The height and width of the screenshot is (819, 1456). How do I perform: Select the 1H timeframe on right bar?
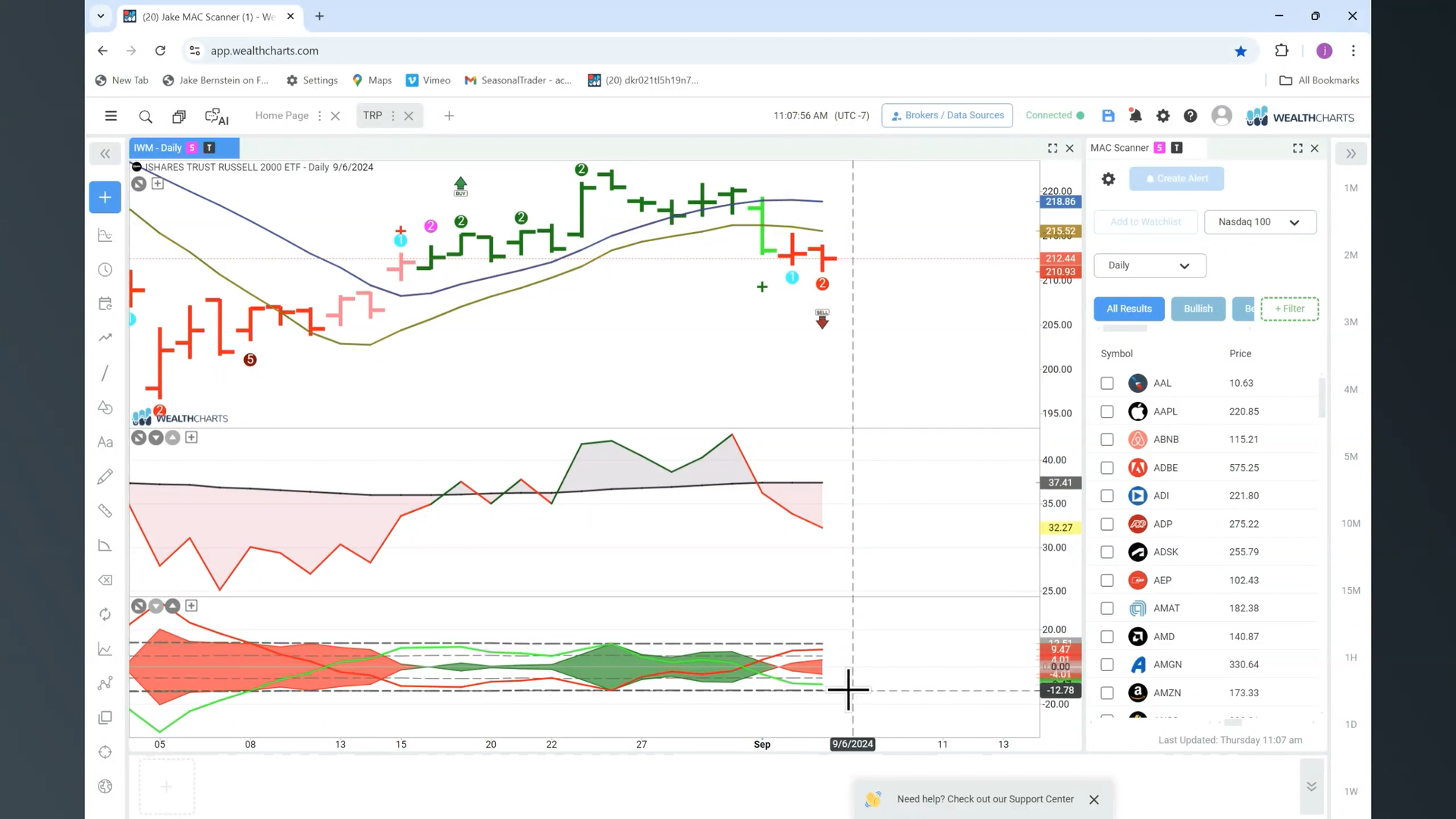(1351, 658)
